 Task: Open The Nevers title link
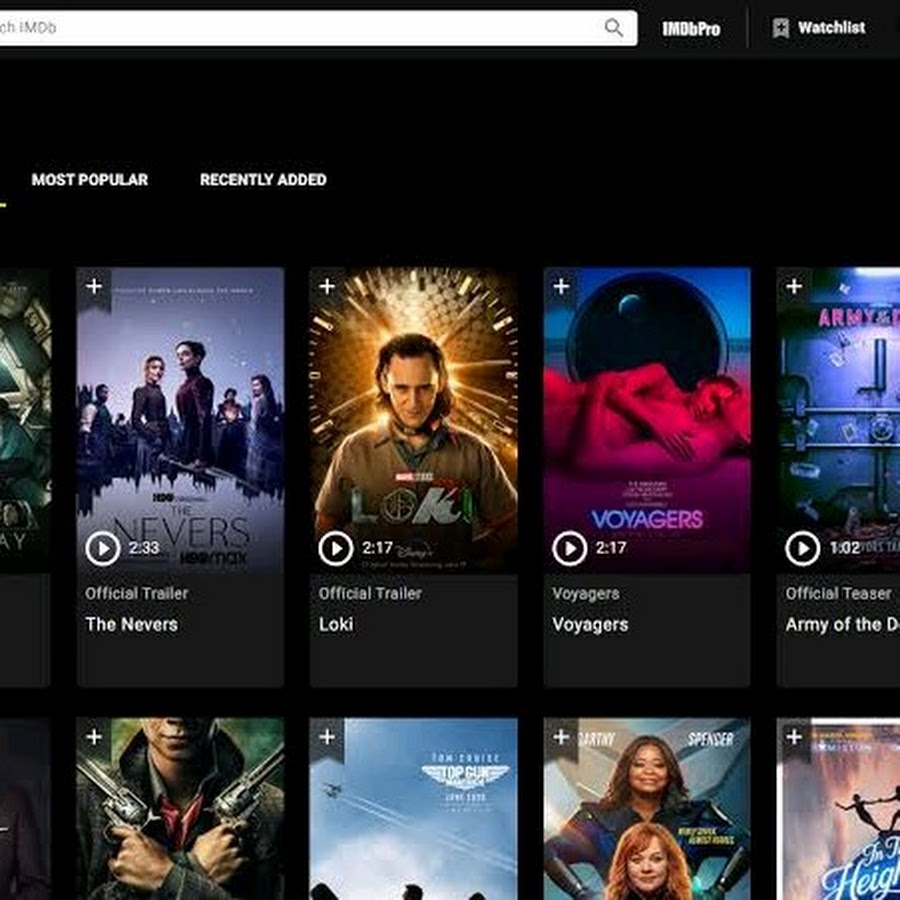pos(131,624)
